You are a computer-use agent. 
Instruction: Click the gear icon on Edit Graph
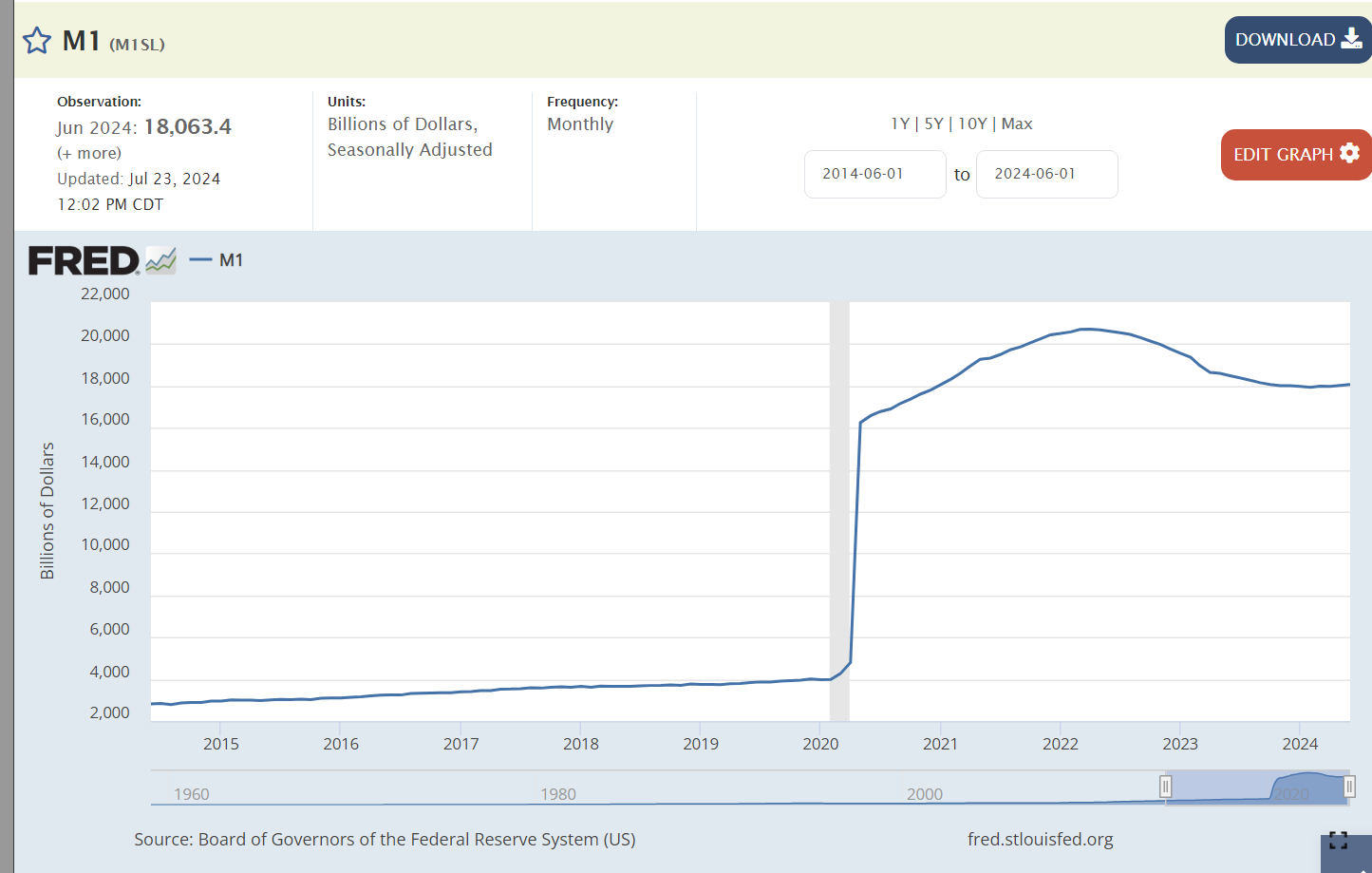pyautogui.click(x=1349, y=153)
